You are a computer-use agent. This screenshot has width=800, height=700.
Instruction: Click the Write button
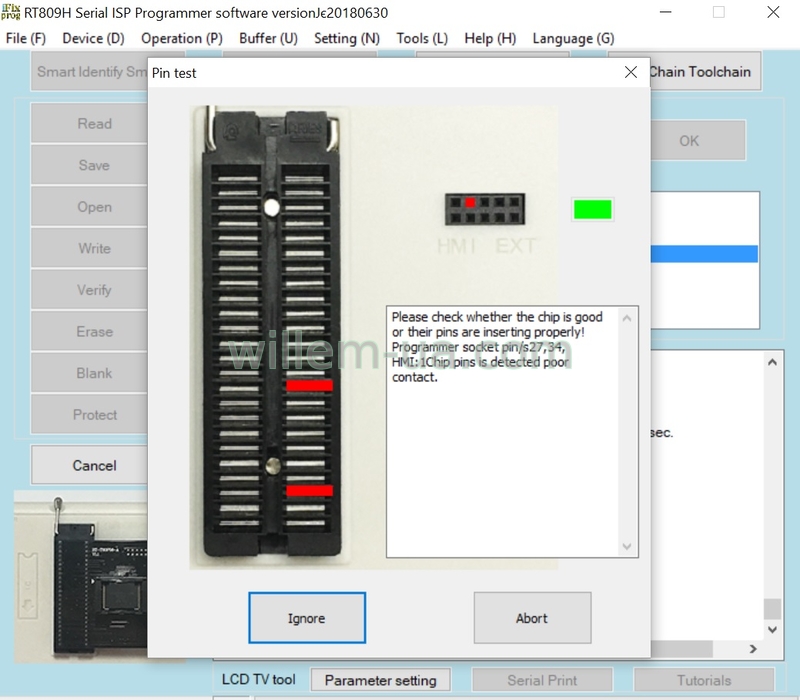pyautogui.click(x=89, y=248)
